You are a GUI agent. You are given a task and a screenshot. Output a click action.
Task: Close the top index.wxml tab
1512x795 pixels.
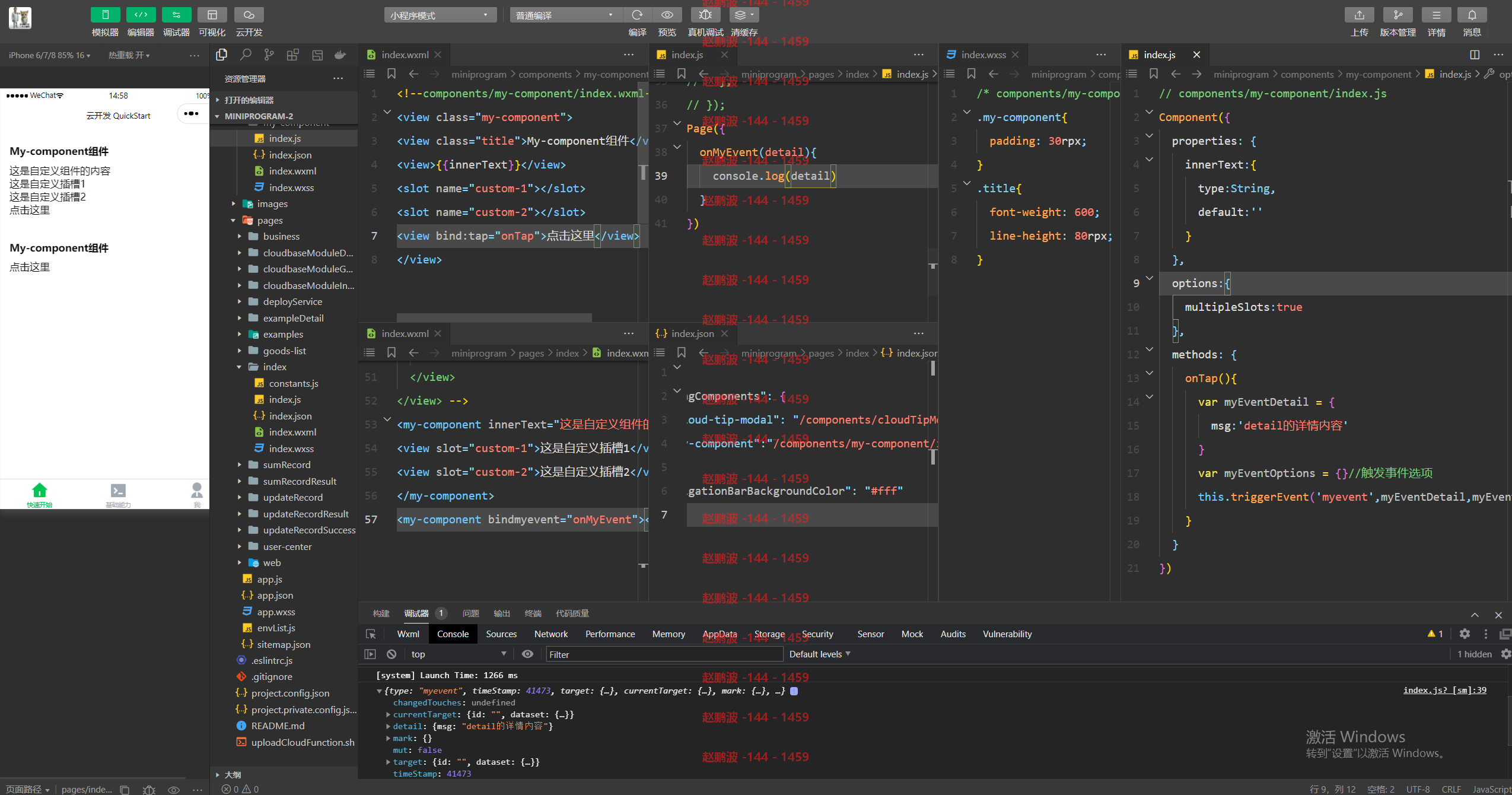(x=438, y=55)
